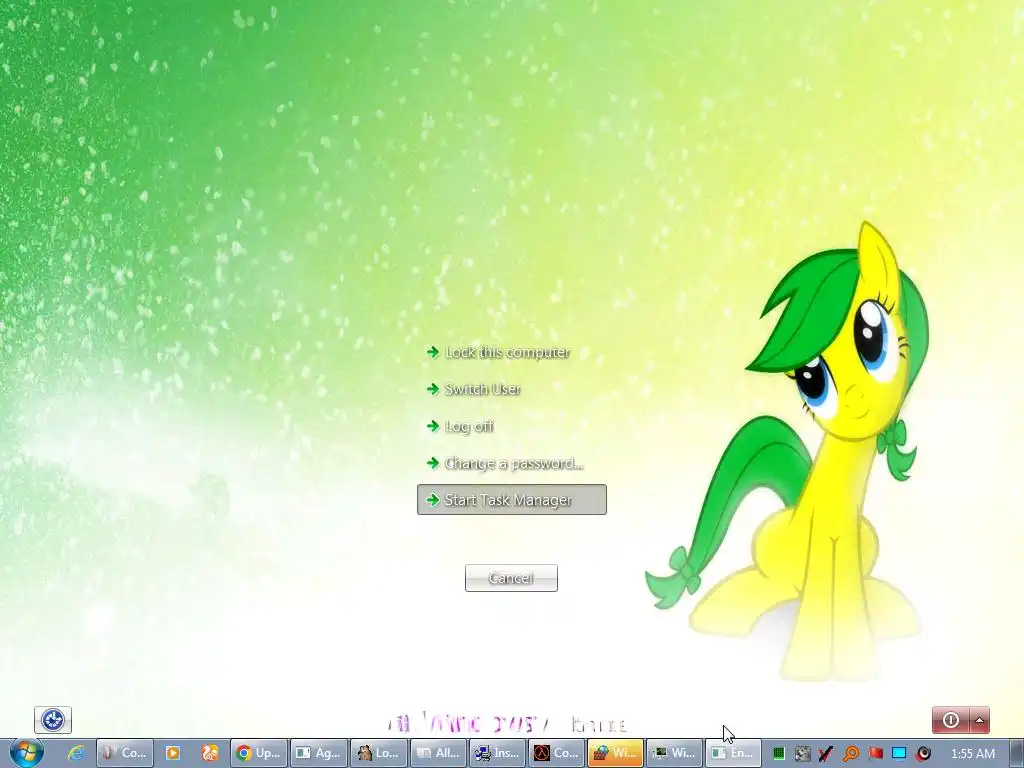Click orange magnifier tray icon
The image size is (1024, 768).
pos(851,754)
